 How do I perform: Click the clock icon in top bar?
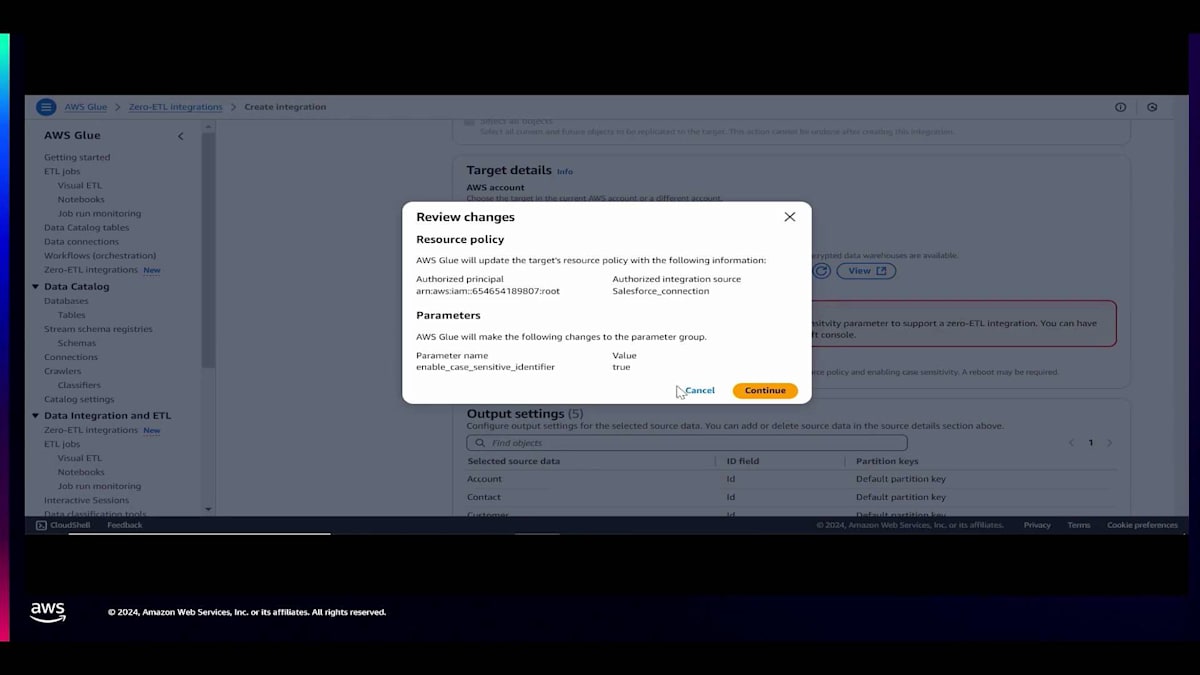click(x=1152, y=107)
